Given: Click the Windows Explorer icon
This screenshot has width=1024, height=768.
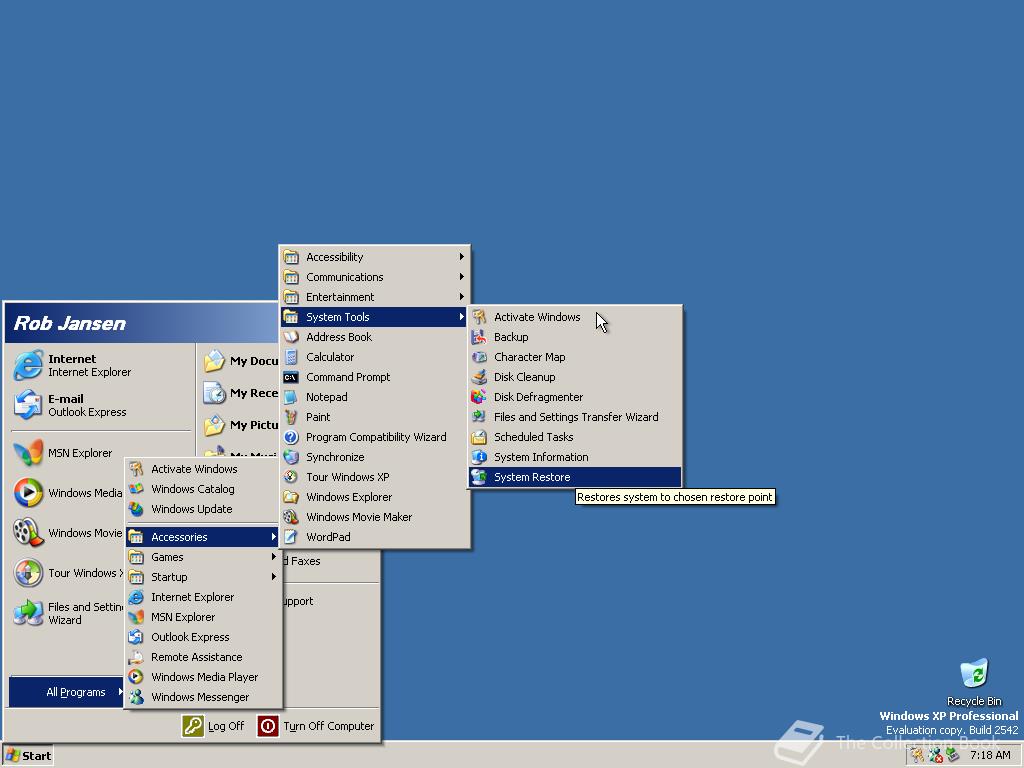Looking at the screenshot, I should 291,497.
